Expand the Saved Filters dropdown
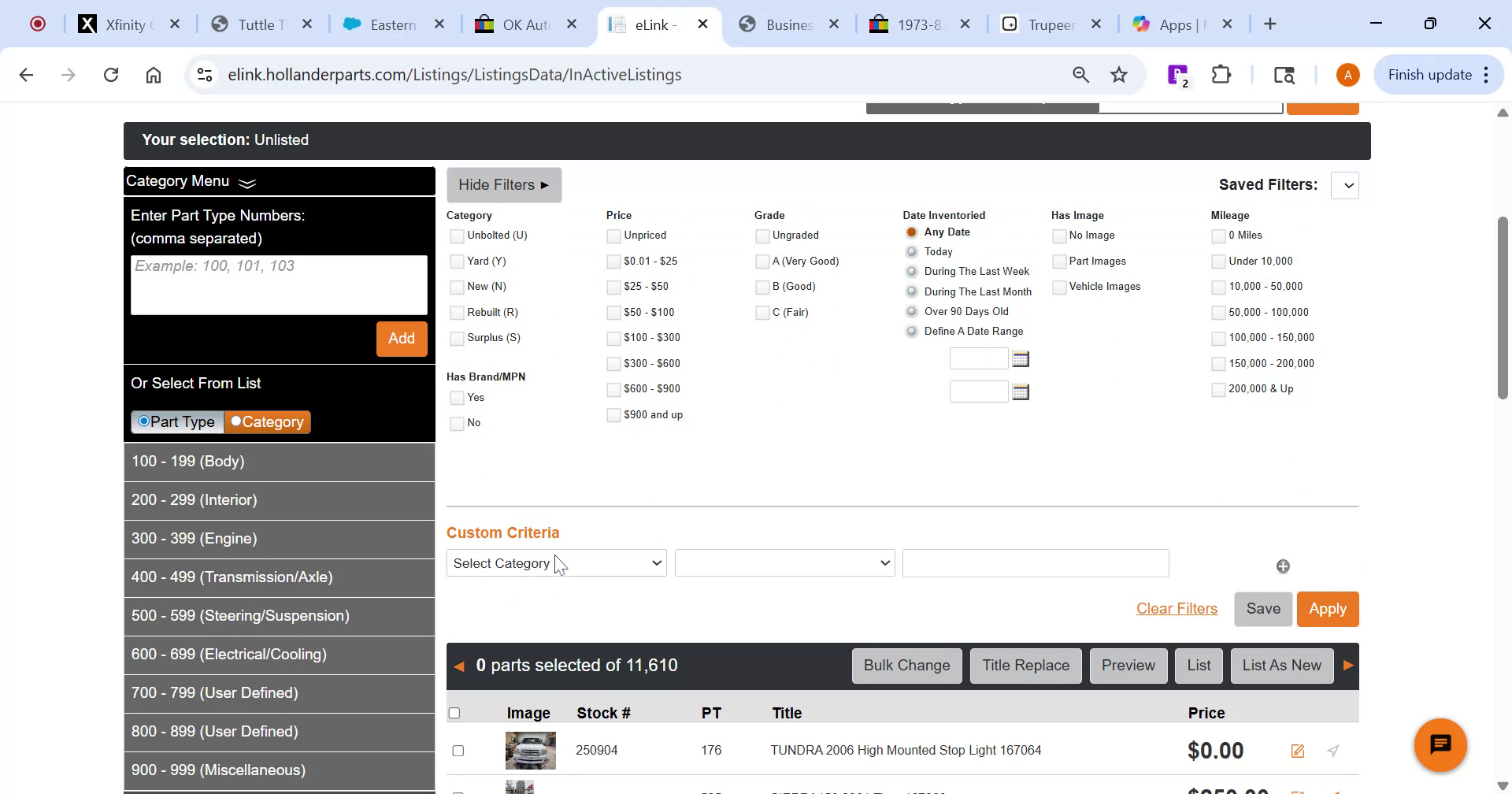Viewport: 1512px width, 794px height. tap(1347, 185)
